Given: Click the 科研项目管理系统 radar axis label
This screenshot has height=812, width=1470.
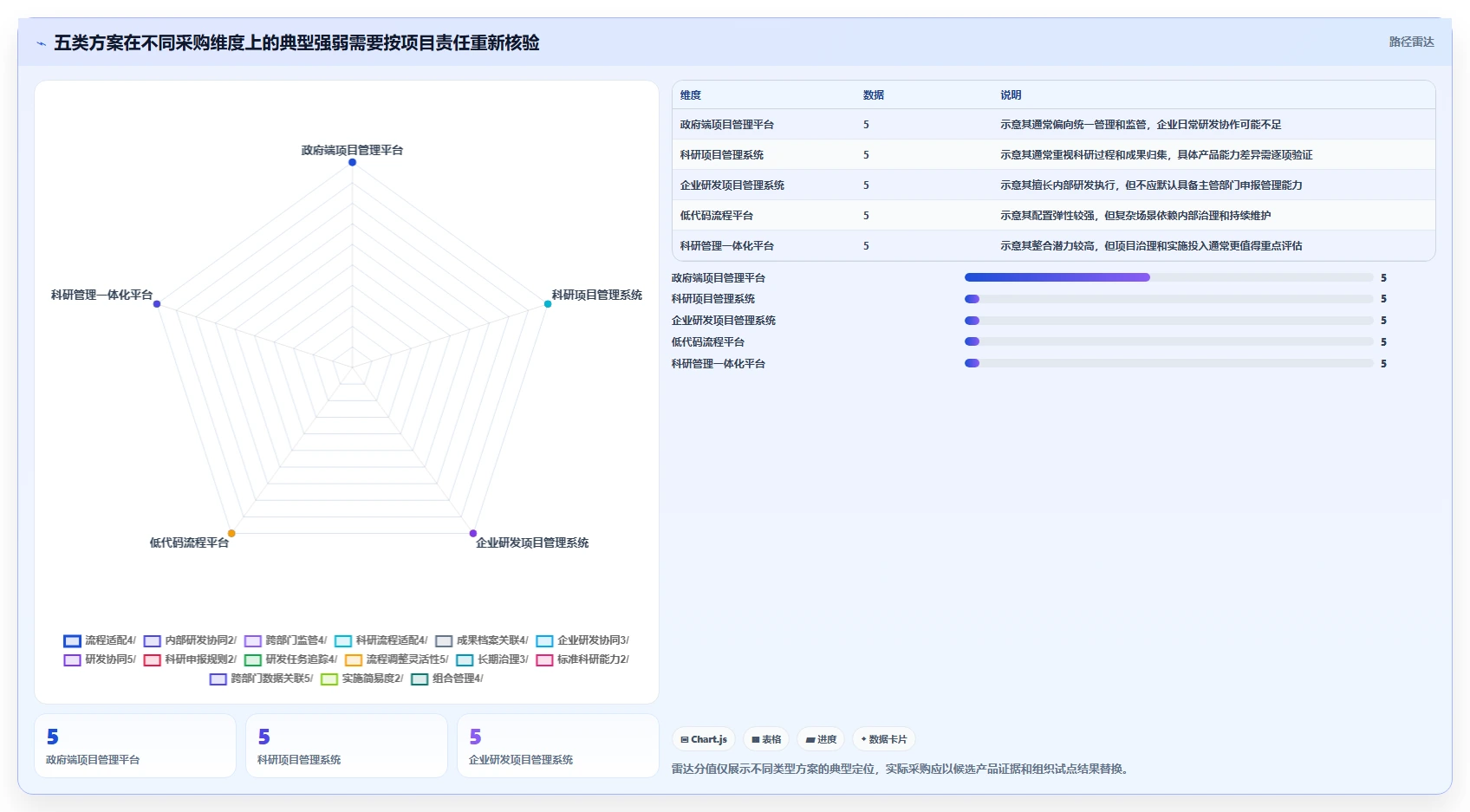Looking at the screenshot, I should click(x=597, y=295).
